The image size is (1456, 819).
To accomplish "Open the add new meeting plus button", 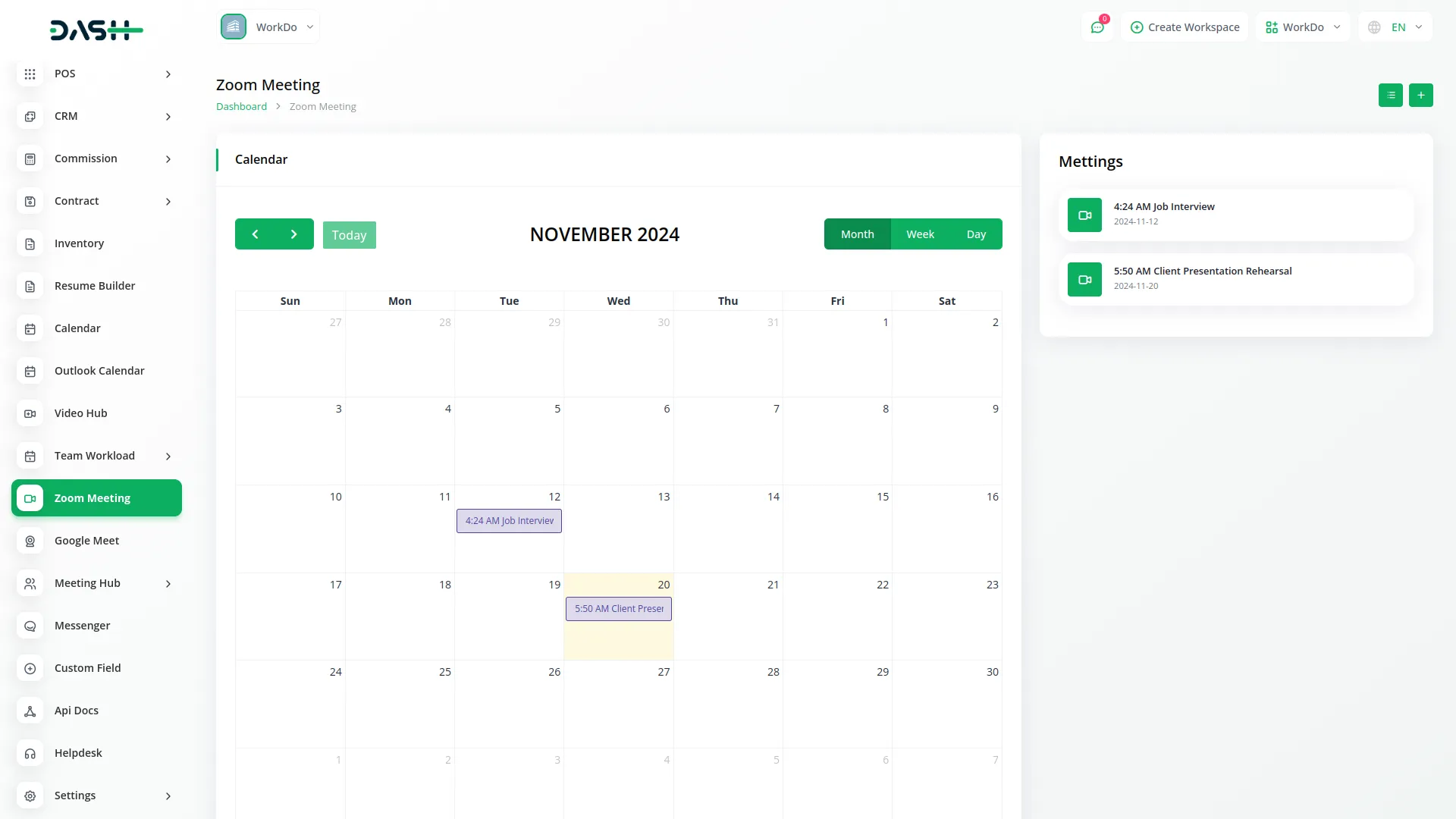I will click(1421, 95).
